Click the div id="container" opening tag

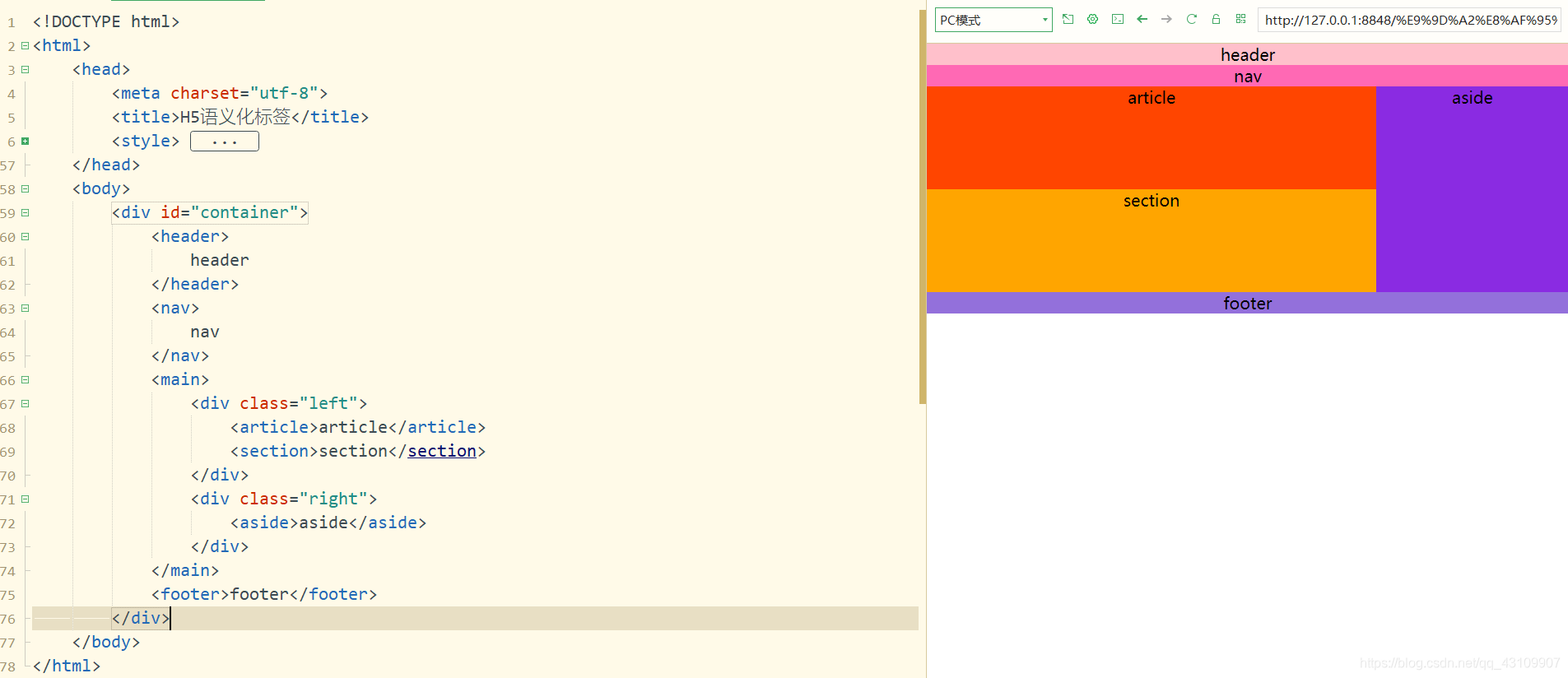click(x=210, y=212)
